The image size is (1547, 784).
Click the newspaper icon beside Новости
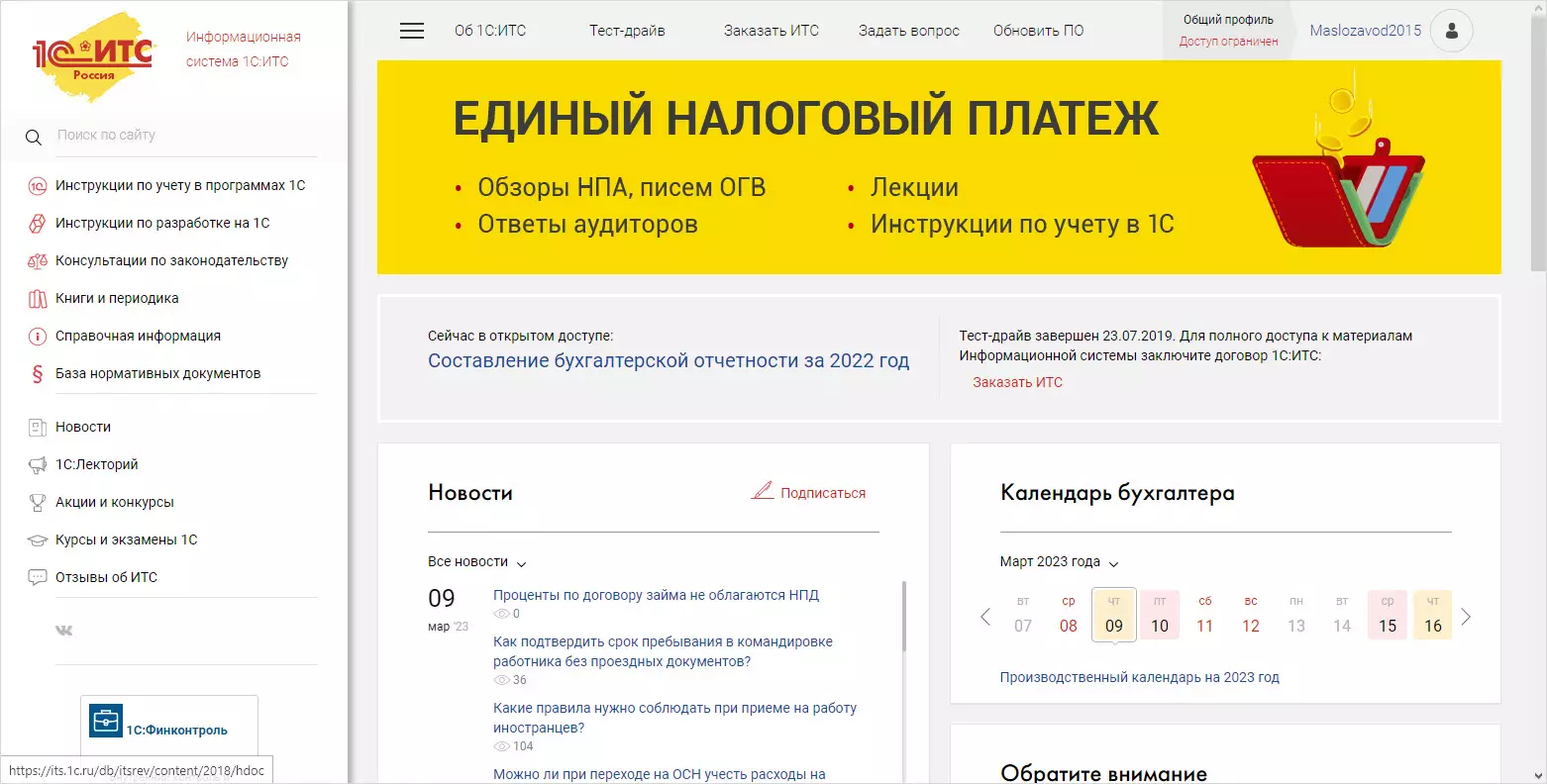click(38, 428)
